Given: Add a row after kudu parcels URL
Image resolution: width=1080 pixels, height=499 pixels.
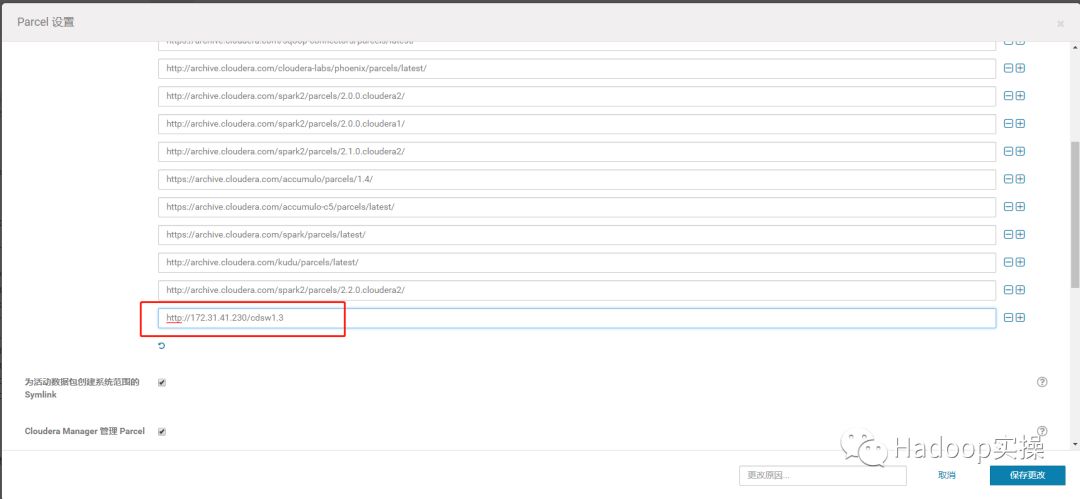Looking at the screenshot, I should 1020,263.
